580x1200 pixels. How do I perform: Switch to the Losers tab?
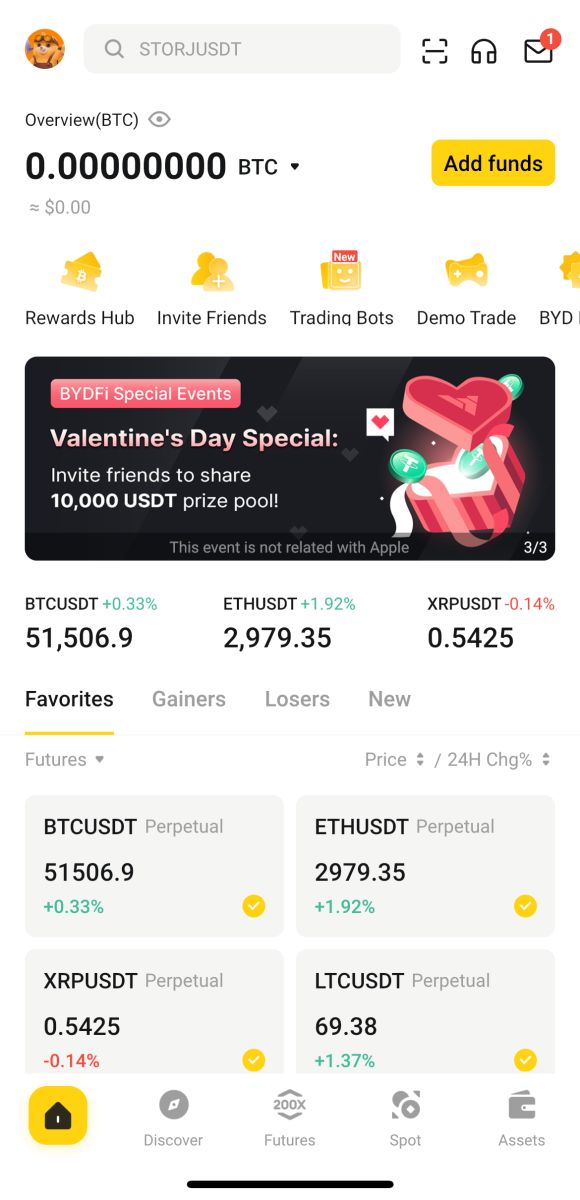tap(297, 698)
